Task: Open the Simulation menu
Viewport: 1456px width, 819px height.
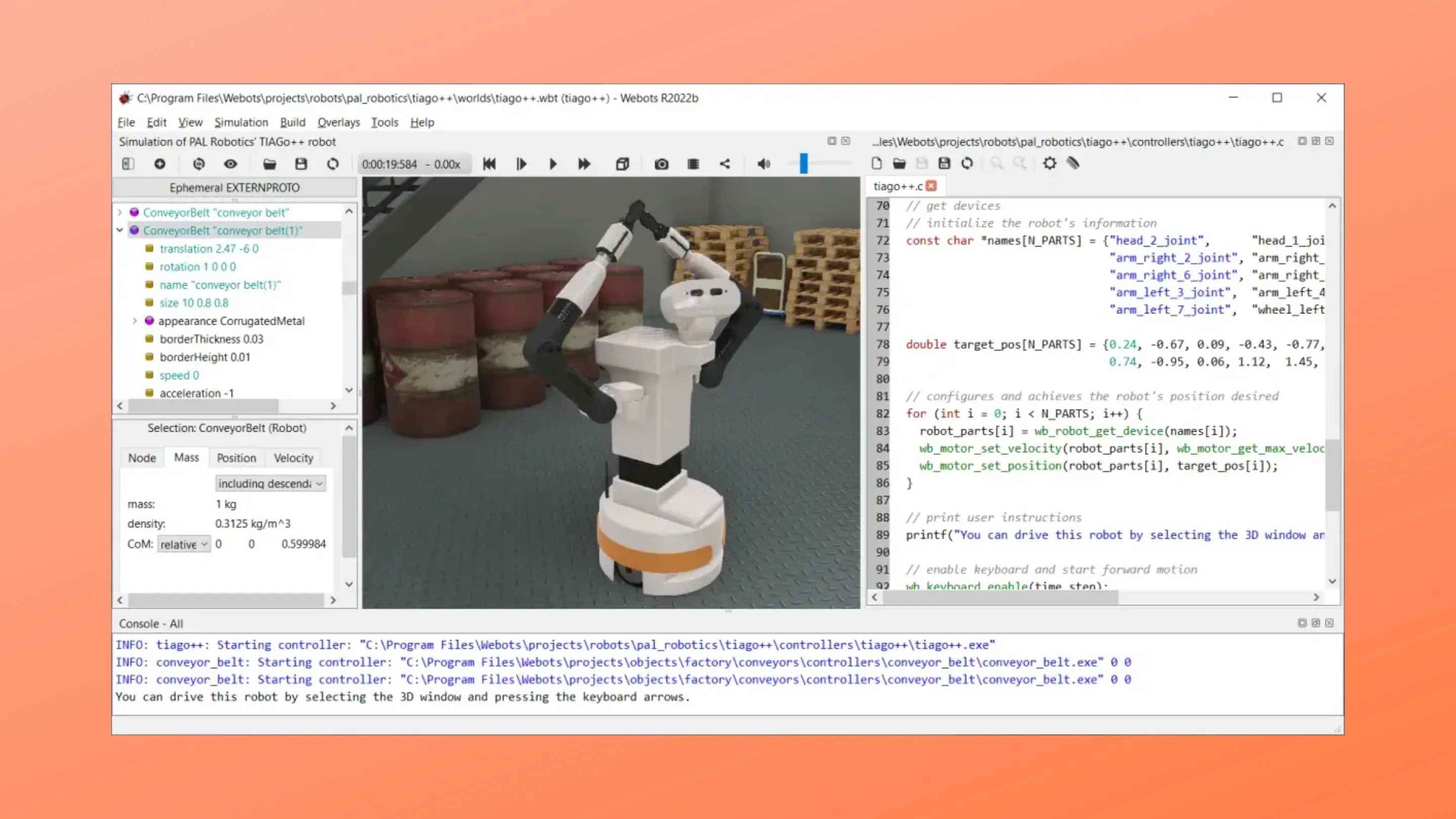Action: point(241,122)
